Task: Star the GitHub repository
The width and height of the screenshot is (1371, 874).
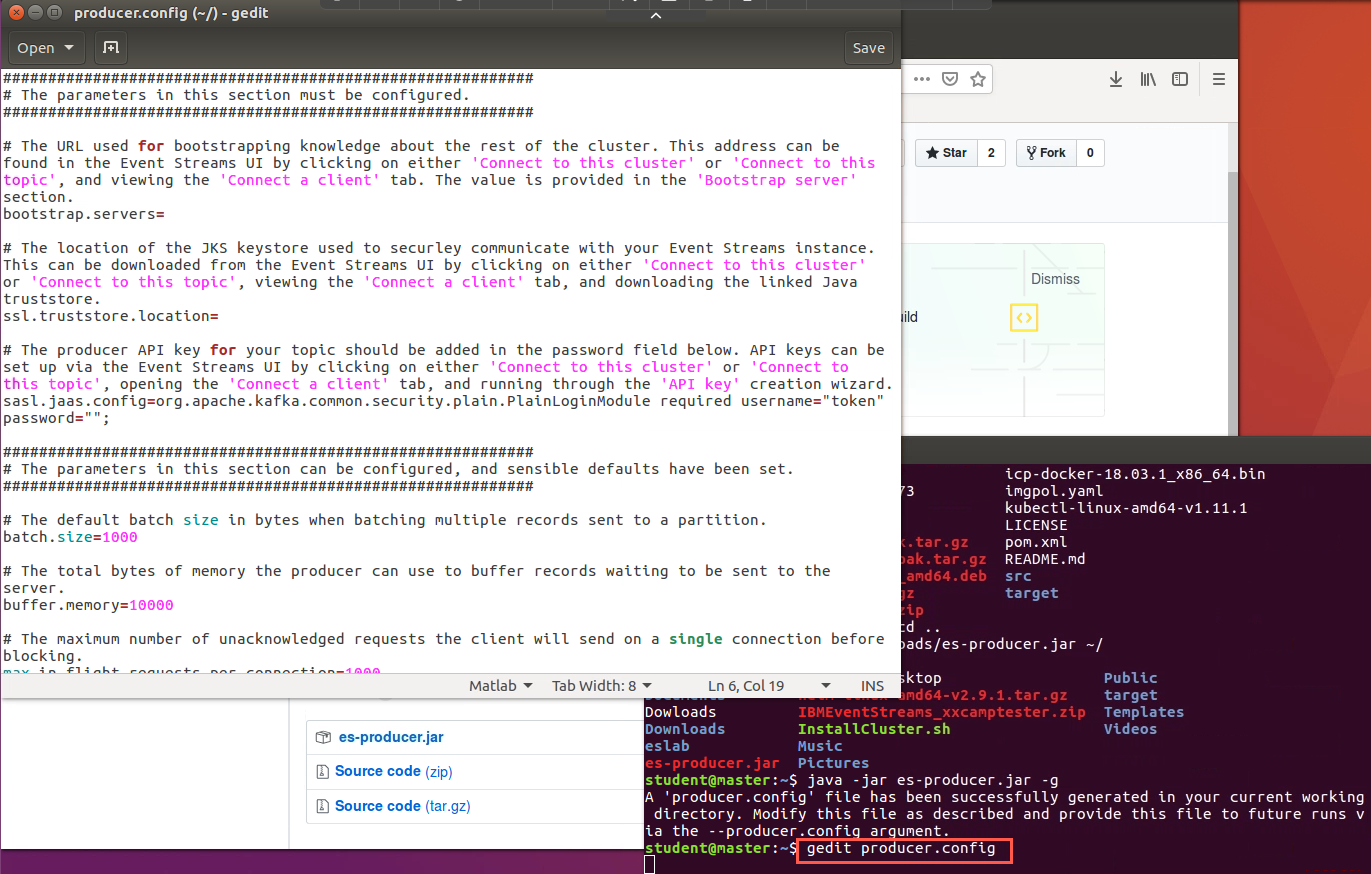Action: (x=946, y=153)
